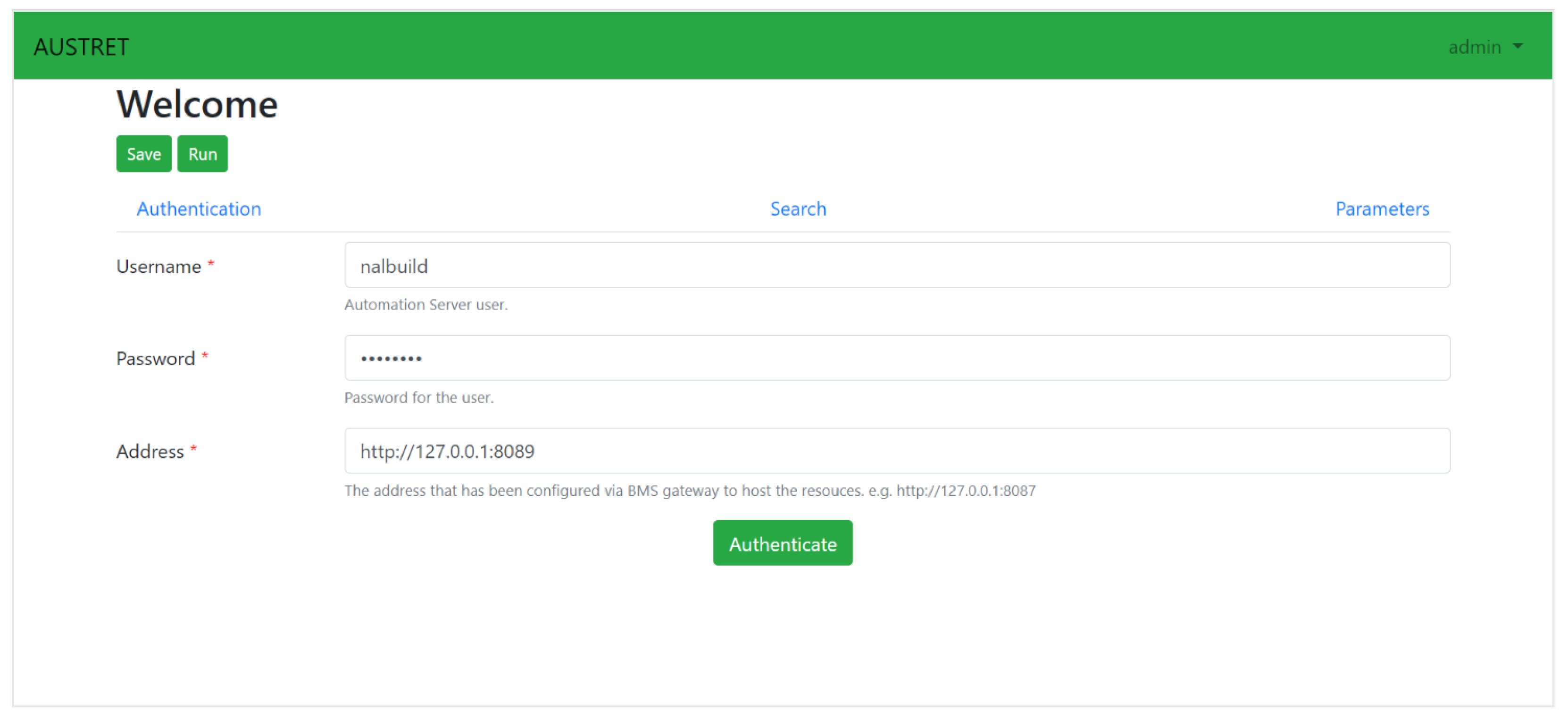Click the 'Password for the user.' hint
Viewport: 1568px width, 719px height.
click(x=419, y=398)
